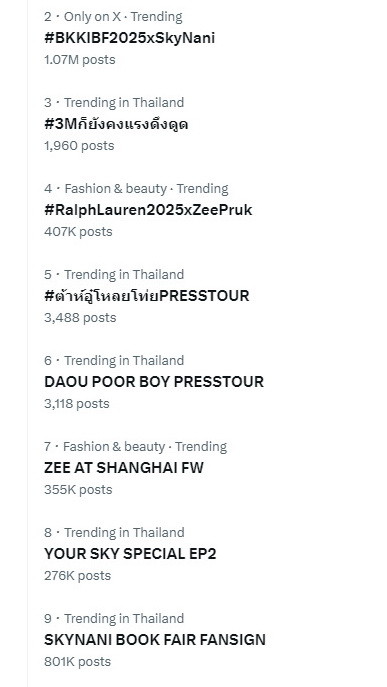
Task: Click the '4 · Fashion & beauty · Trending' label
Action: [136, 189]
